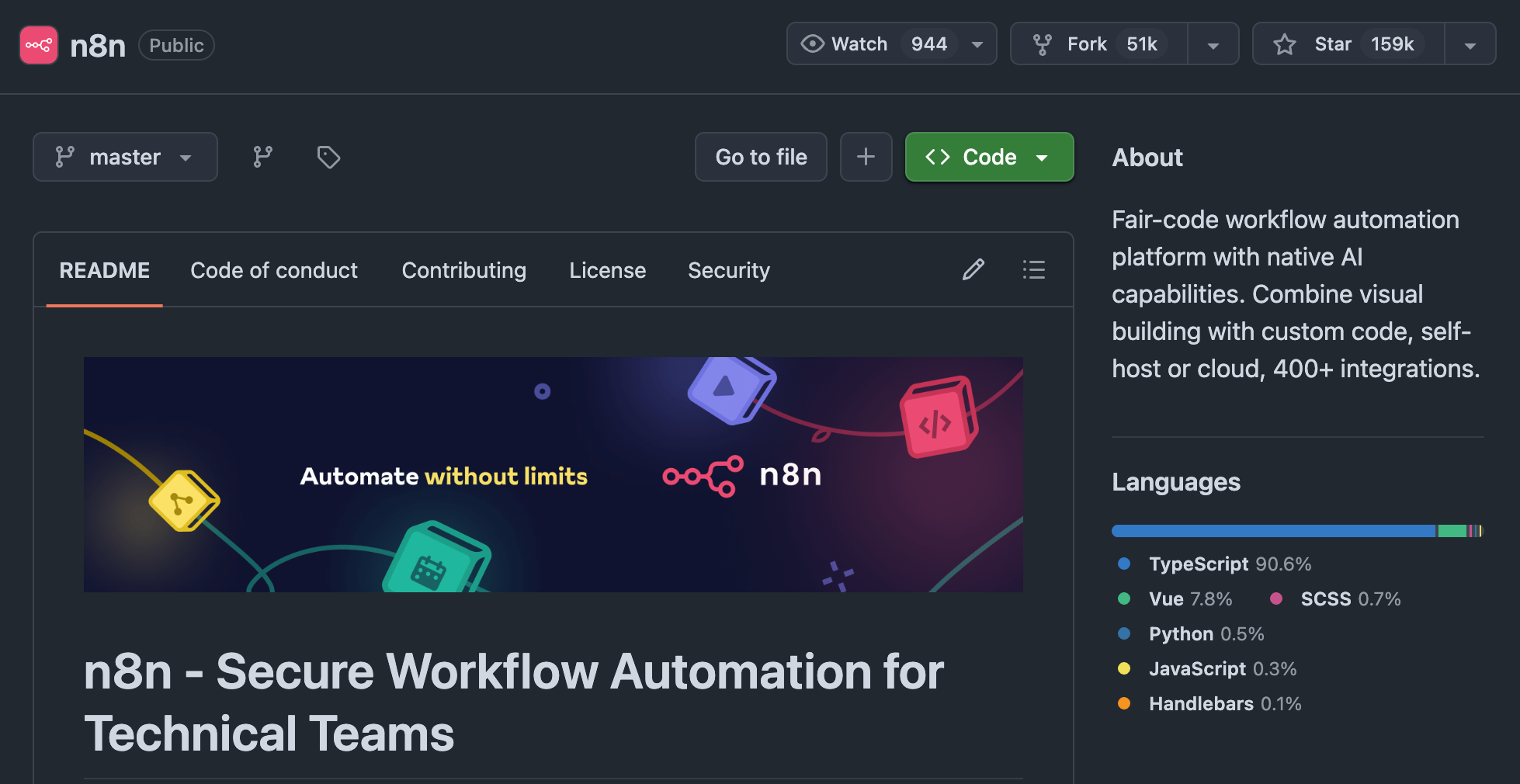The width and height of the screenshot is (1520, 784).
Task: Open the README outline list icon
Action: click(1034, 269)
